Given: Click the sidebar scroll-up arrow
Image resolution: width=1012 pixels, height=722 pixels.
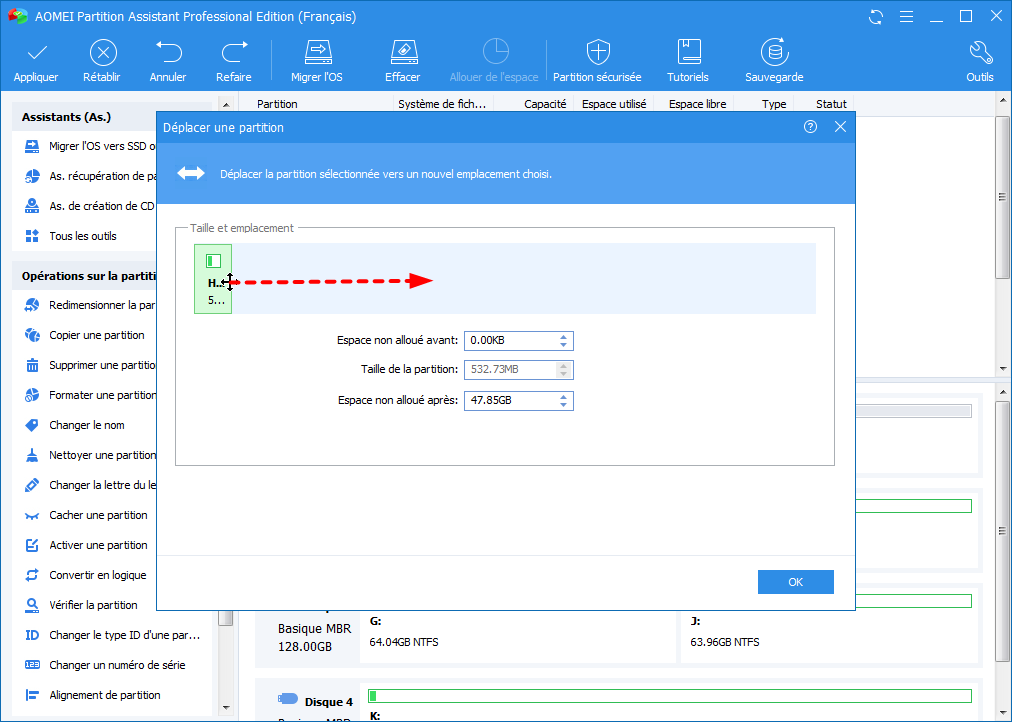Looking at the screenshot, I should (226, 104).
